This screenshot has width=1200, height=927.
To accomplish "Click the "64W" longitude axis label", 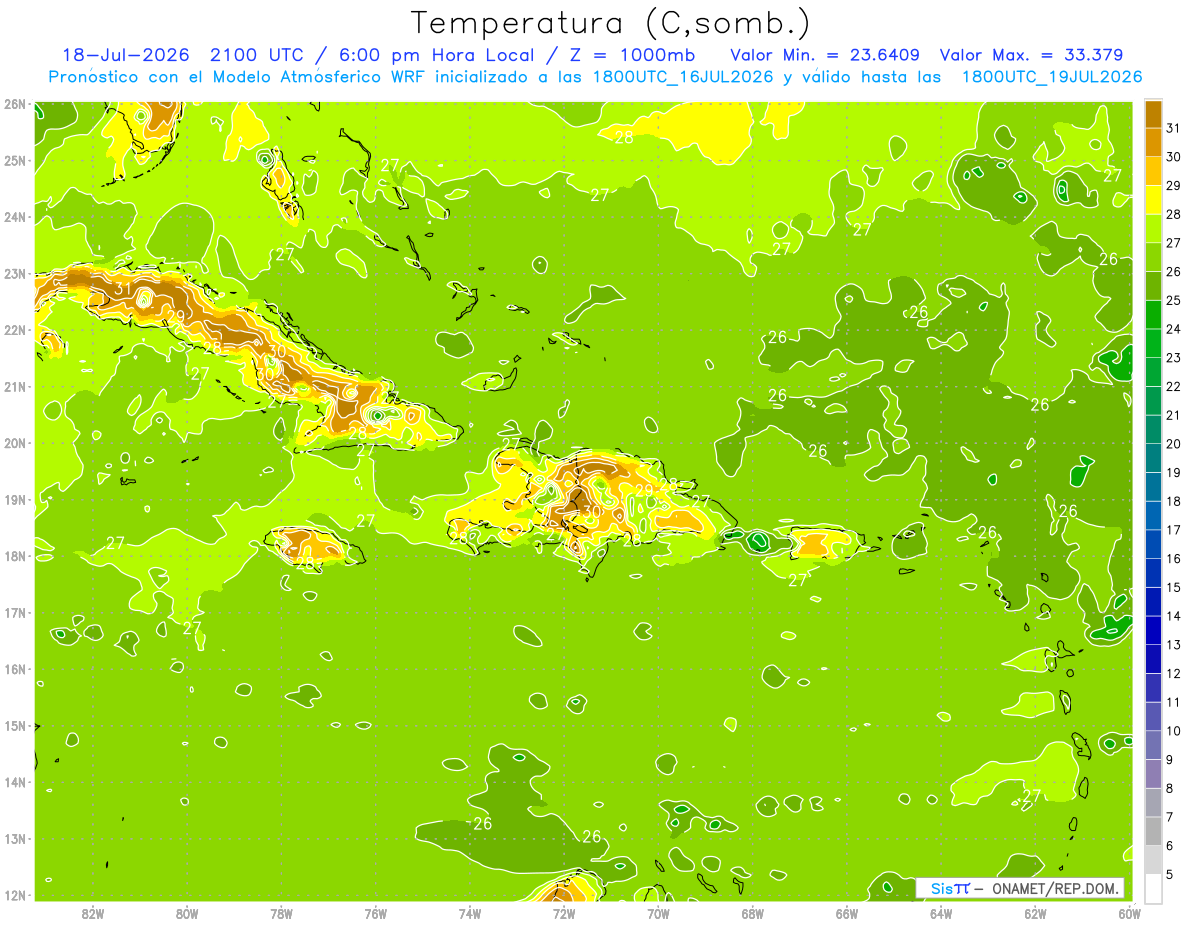I will pyautogui.click(x=941, y=913).
